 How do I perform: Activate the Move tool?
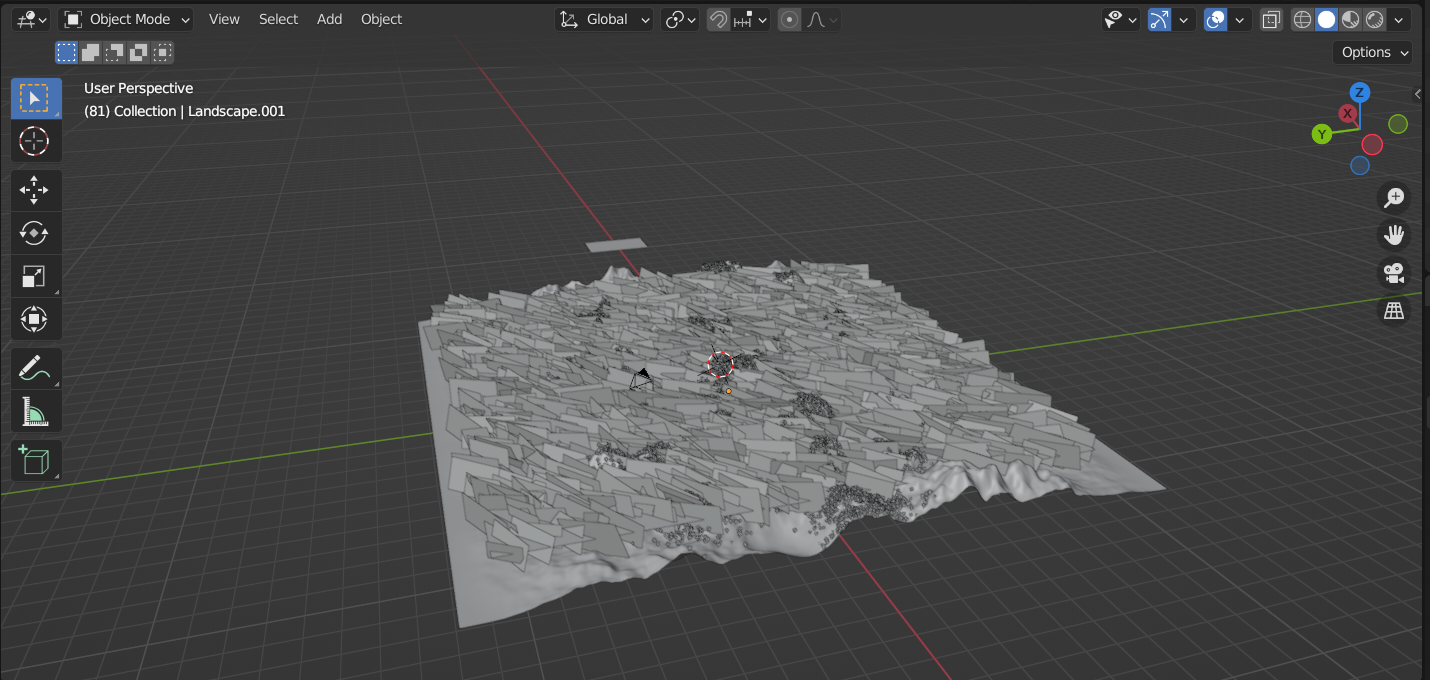pyautogui.click(x=35, y=189)
